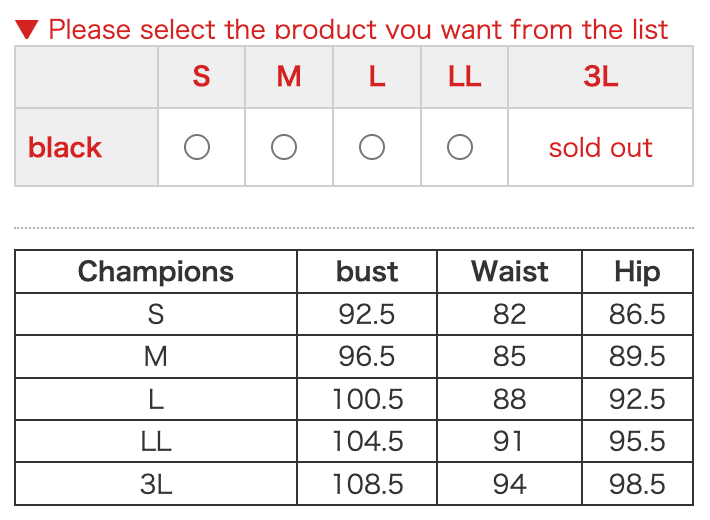Click the "Waist" column header
The width and height of the screenshot is (710, 520).
510,271
